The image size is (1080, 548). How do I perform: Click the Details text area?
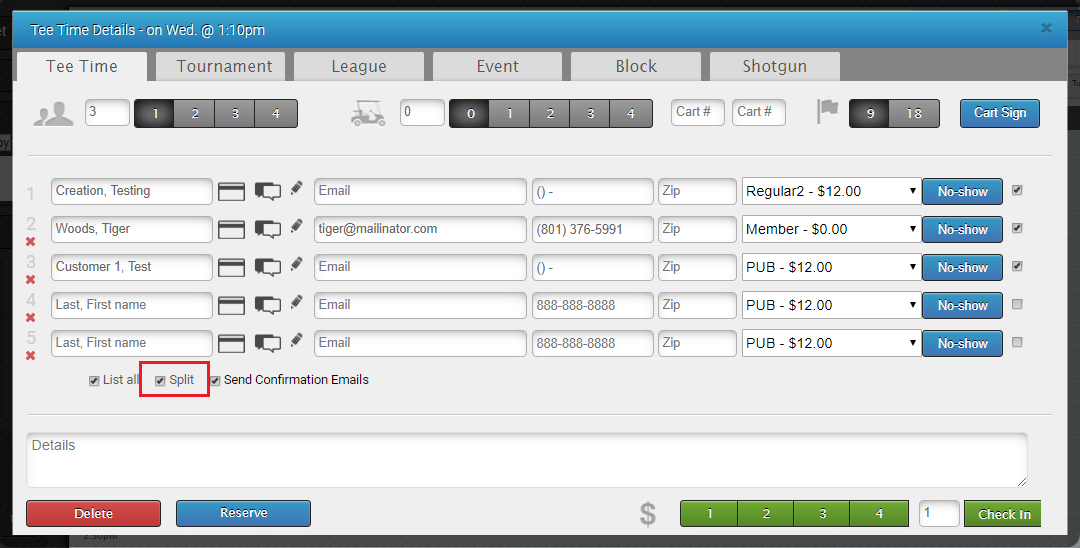[526, 460]
